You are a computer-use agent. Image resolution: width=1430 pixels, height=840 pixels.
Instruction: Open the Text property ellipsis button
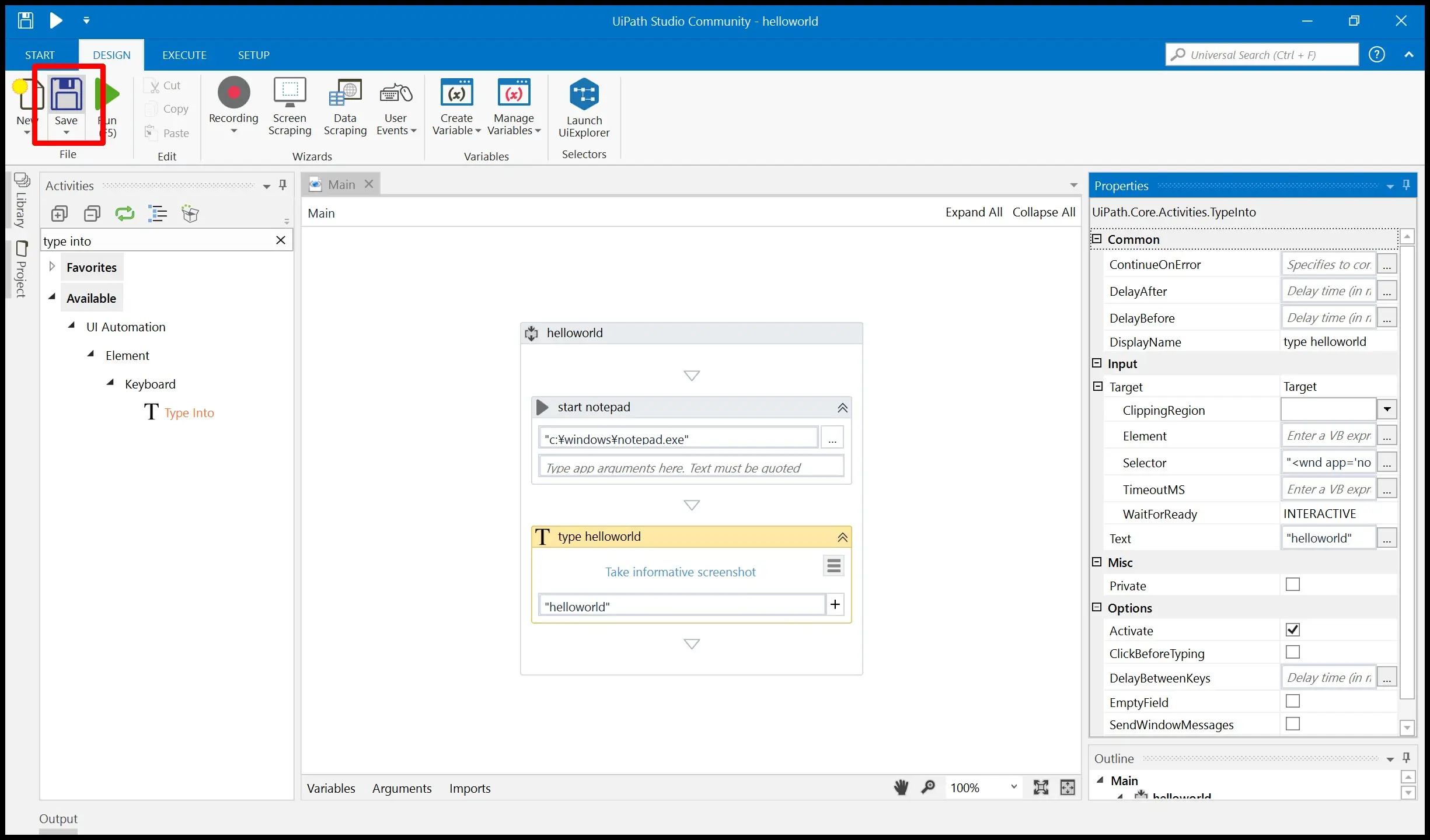coord(1387,538)
